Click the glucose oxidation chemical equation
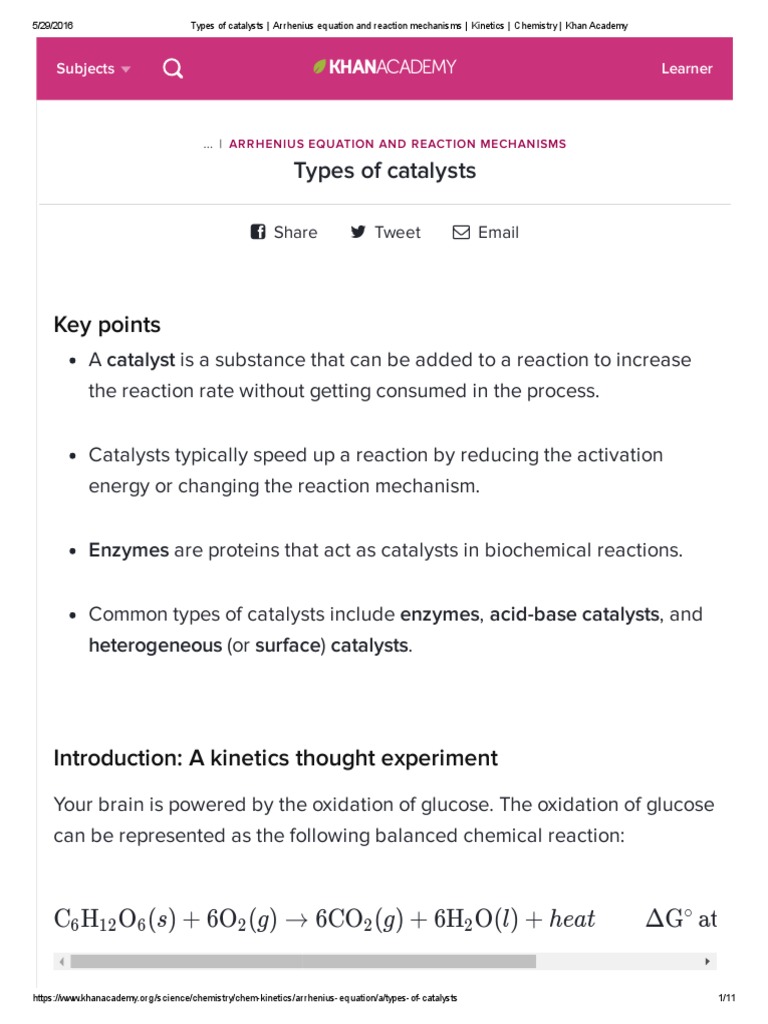This screenshot has height=1024, width=768. tap(324, 919)
